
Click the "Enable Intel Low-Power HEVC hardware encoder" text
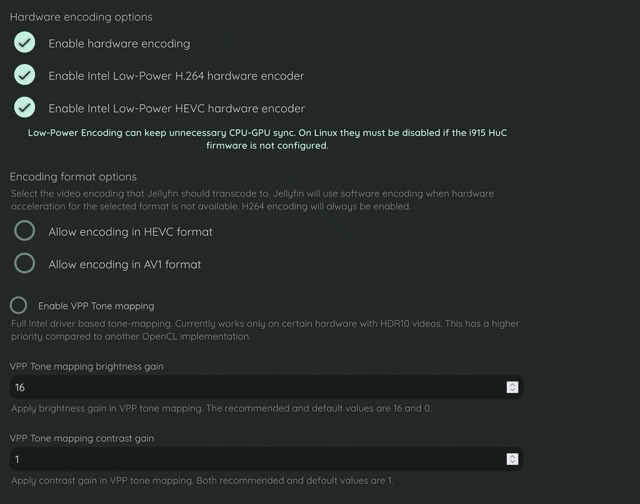(x=176, y=107)
